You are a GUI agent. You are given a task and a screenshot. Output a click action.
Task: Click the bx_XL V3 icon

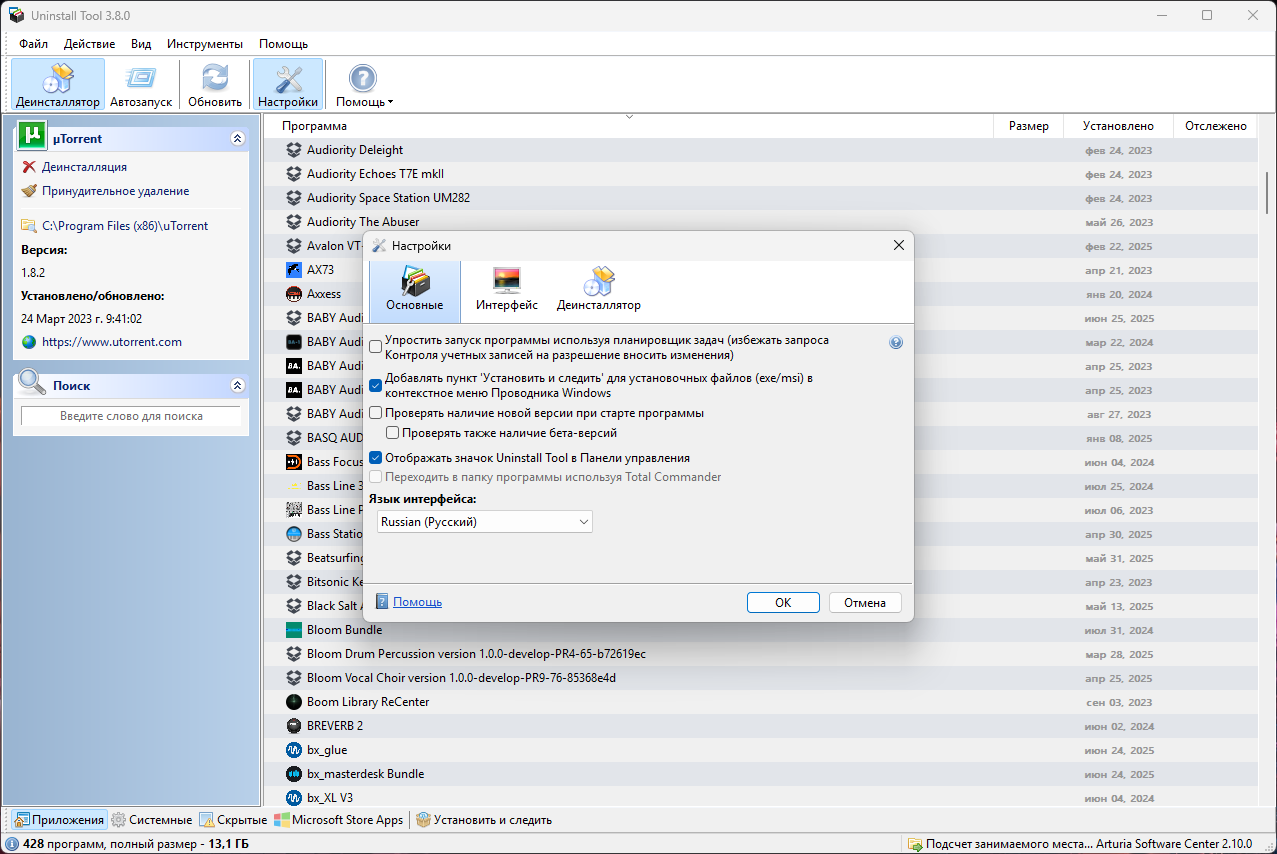pyautogui.click(x=294, y=798)
